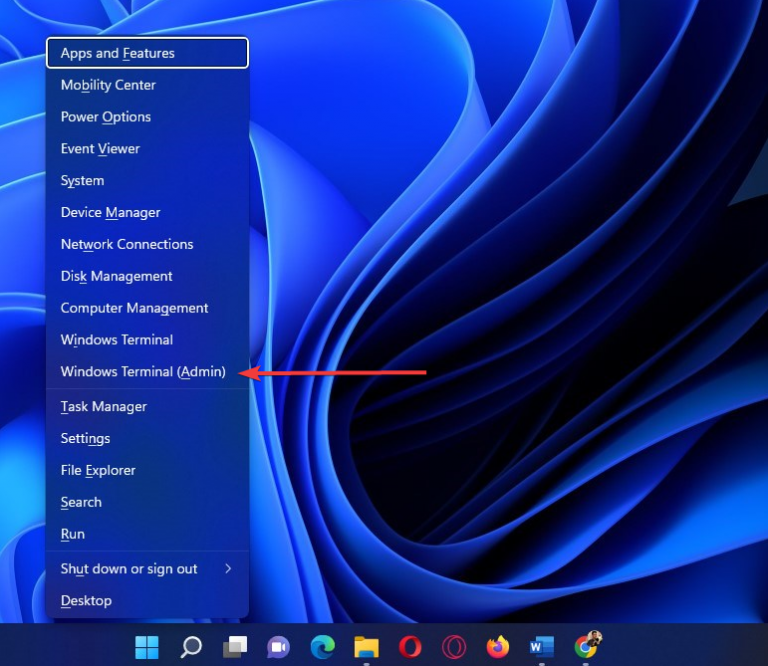This screenshot has width=768, height=666.
Task: Open the Run dialog entry
Action: pos(147,534)
